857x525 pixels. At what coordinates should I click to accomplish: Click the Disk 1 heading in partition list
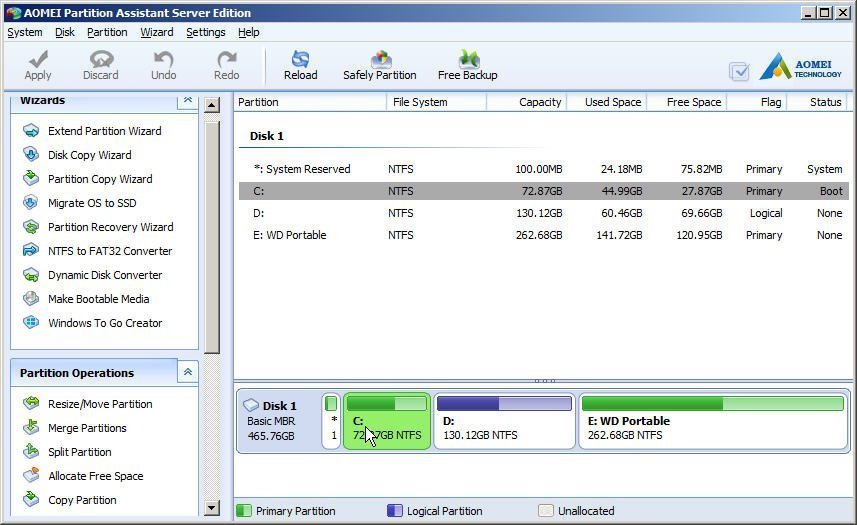coord(267,136)
